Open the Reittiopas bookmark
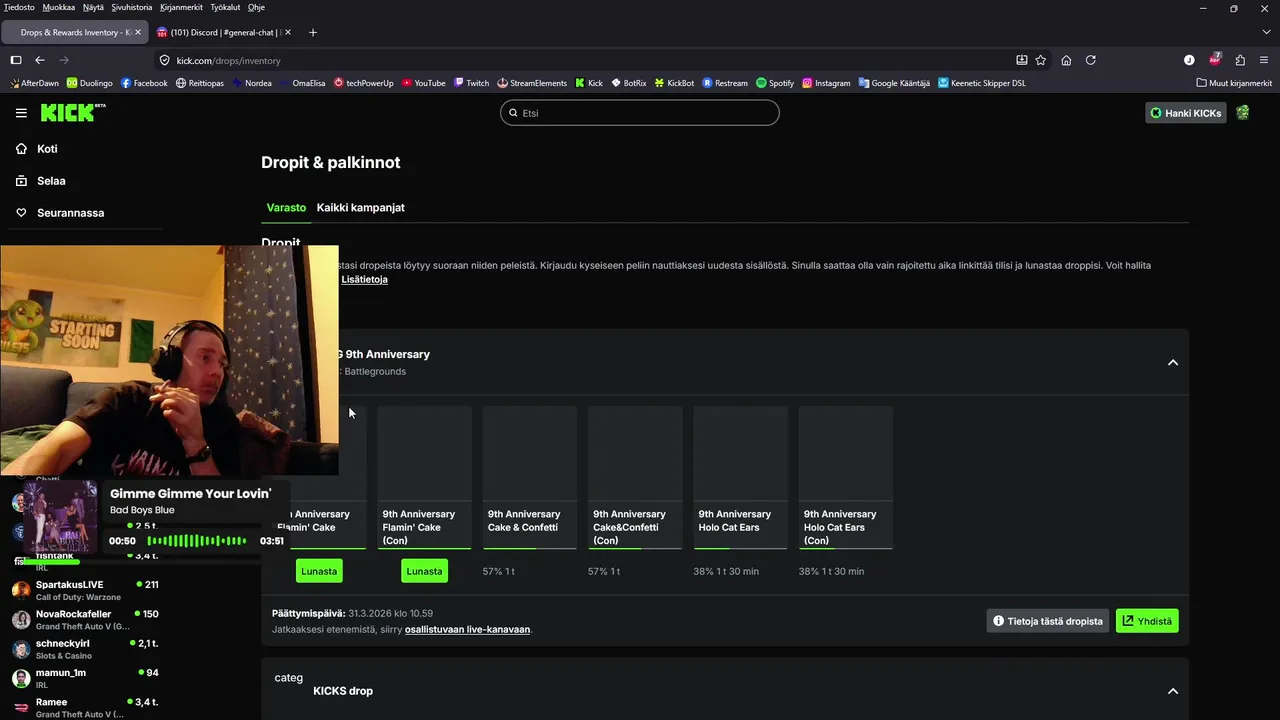1280x720 pixels. click(200, 83)
